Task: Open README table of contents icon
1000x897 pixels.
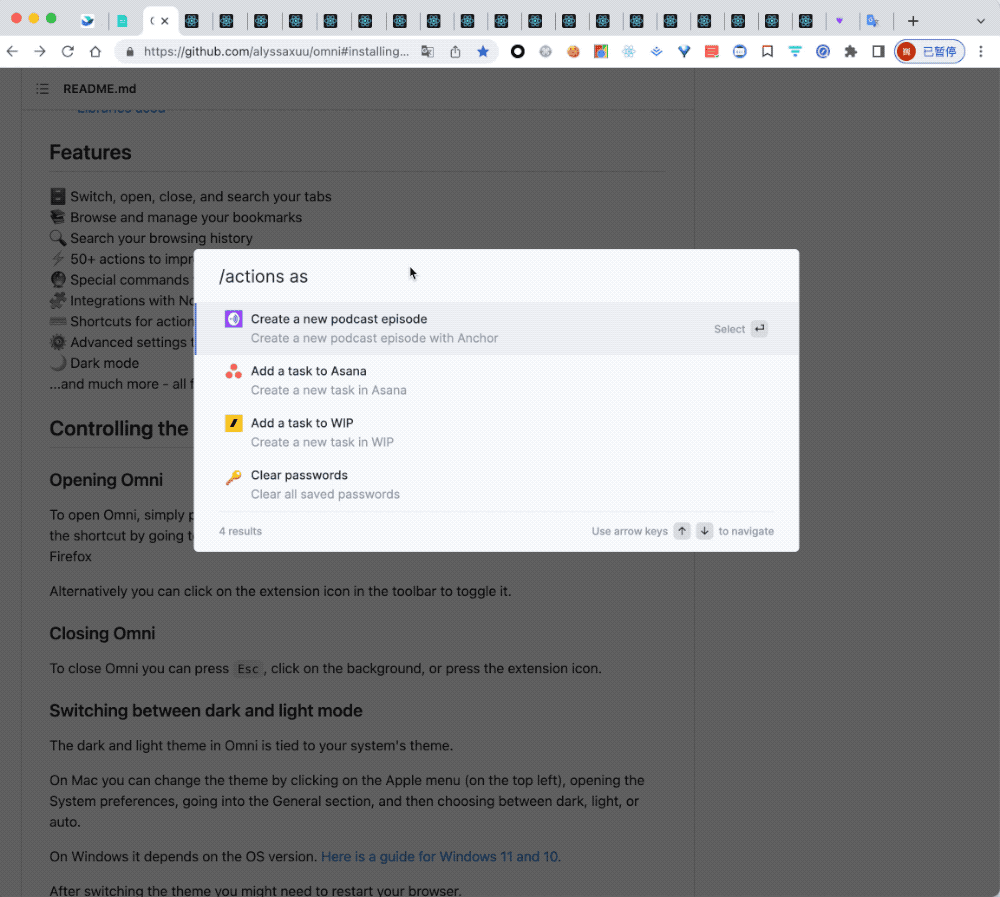Action: pos(42,89)
